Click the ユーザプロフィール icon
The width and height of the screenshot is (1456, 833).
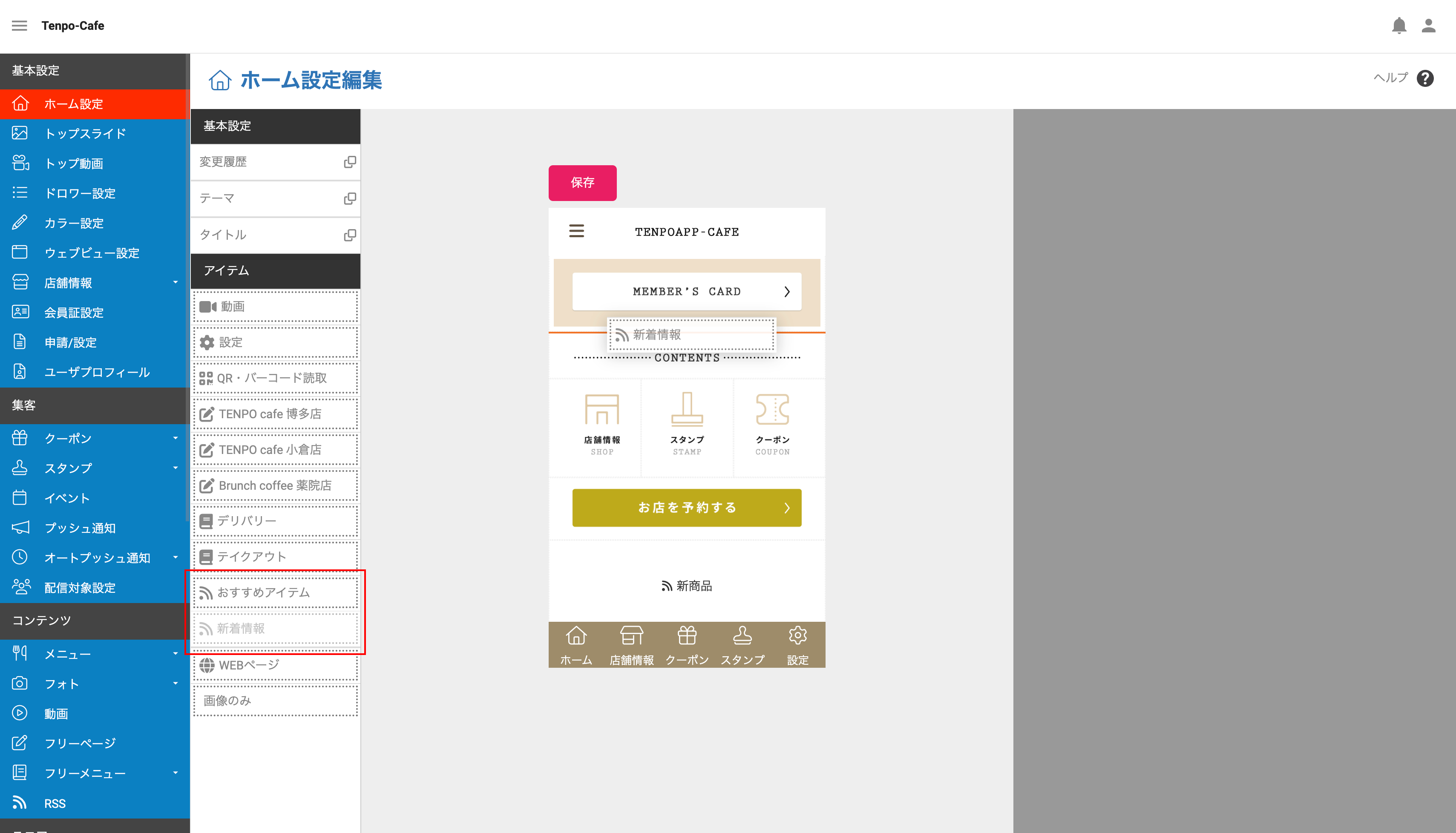20,371
